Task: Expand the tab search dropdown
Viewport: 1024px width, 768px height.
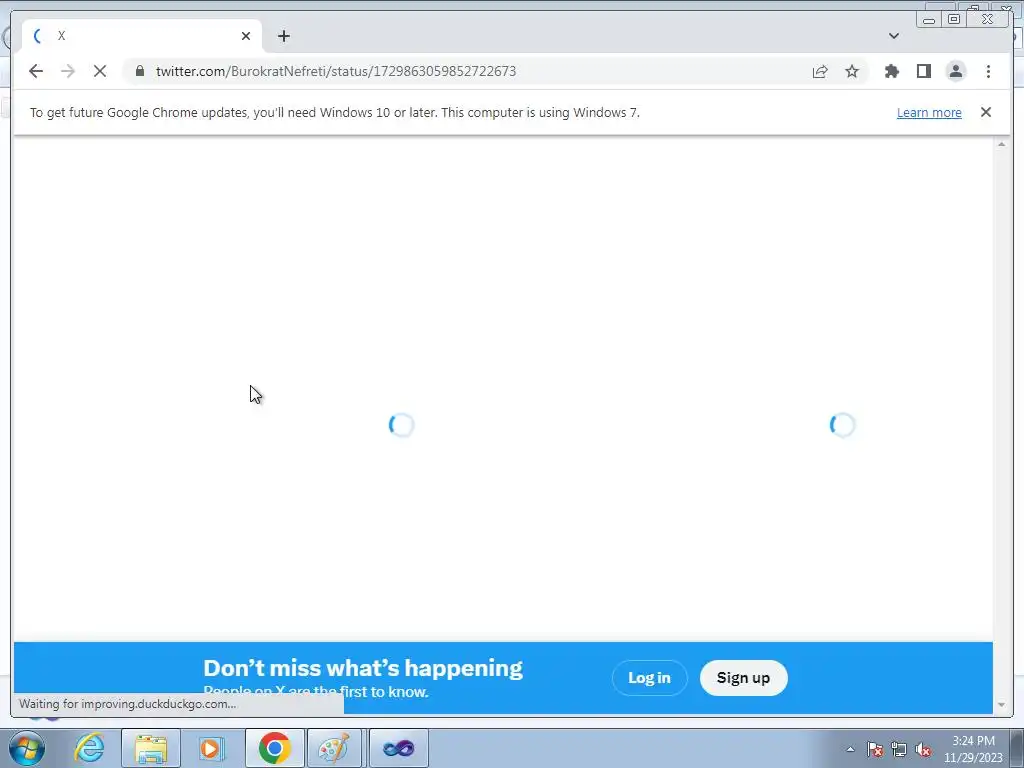Action: (894, 36)
